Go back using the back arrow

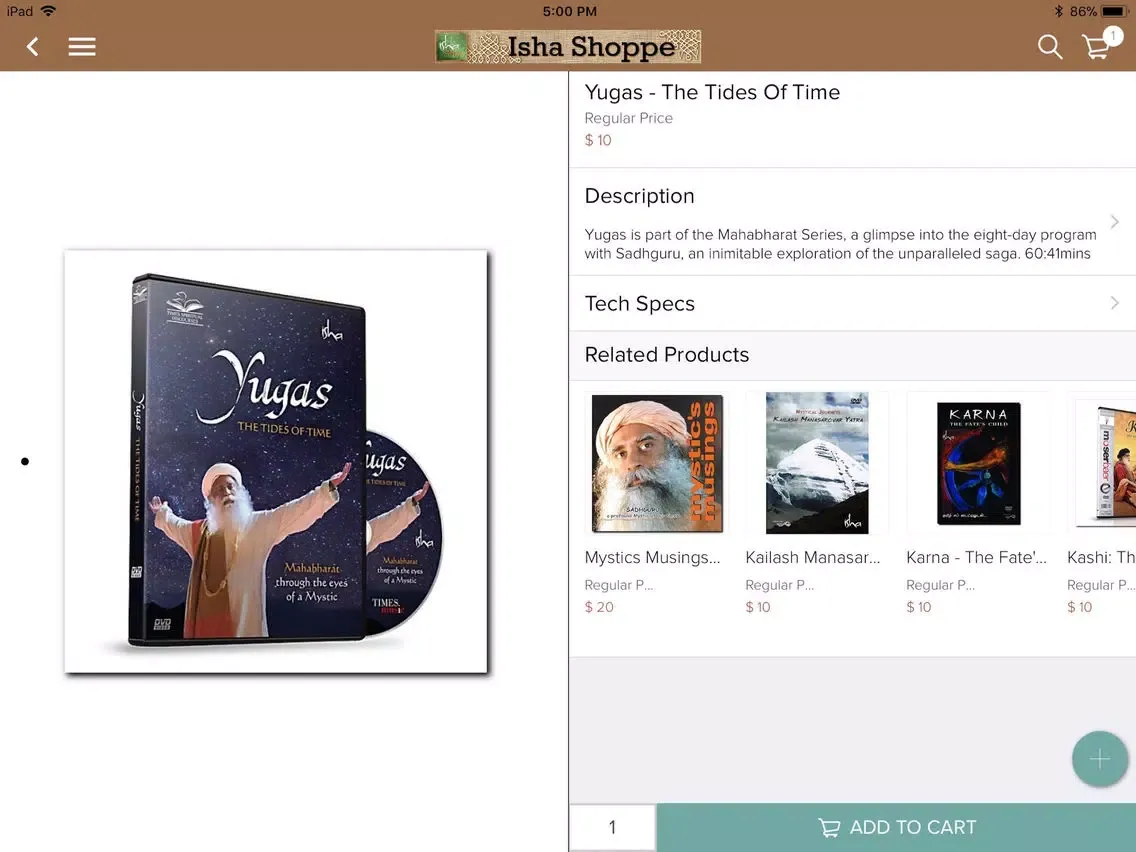coord(33,47)
